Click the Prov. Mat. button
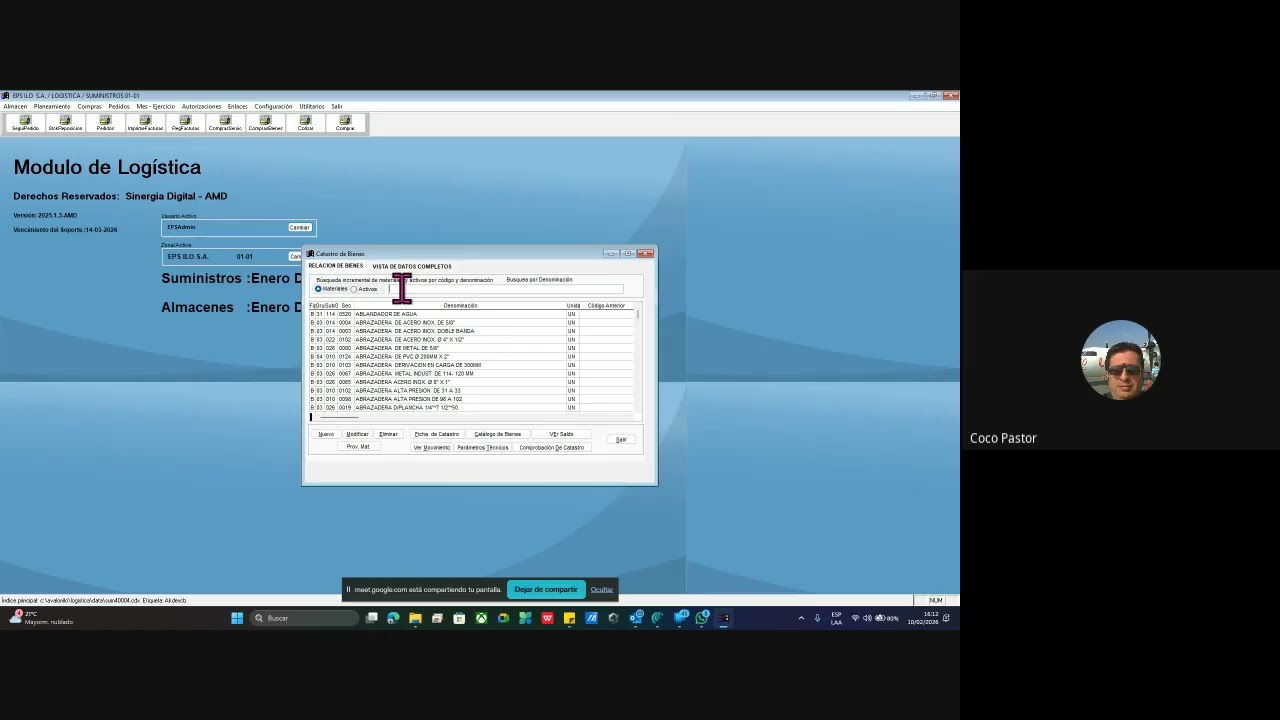This screenshot has width=1280, height=720. [x=358, y=447]
